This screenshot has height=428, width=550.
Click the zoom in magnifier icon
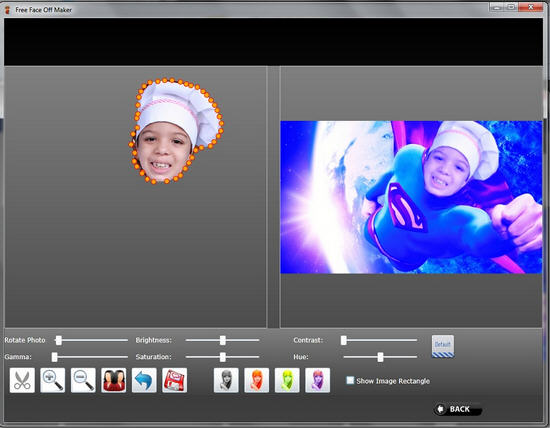53,380
